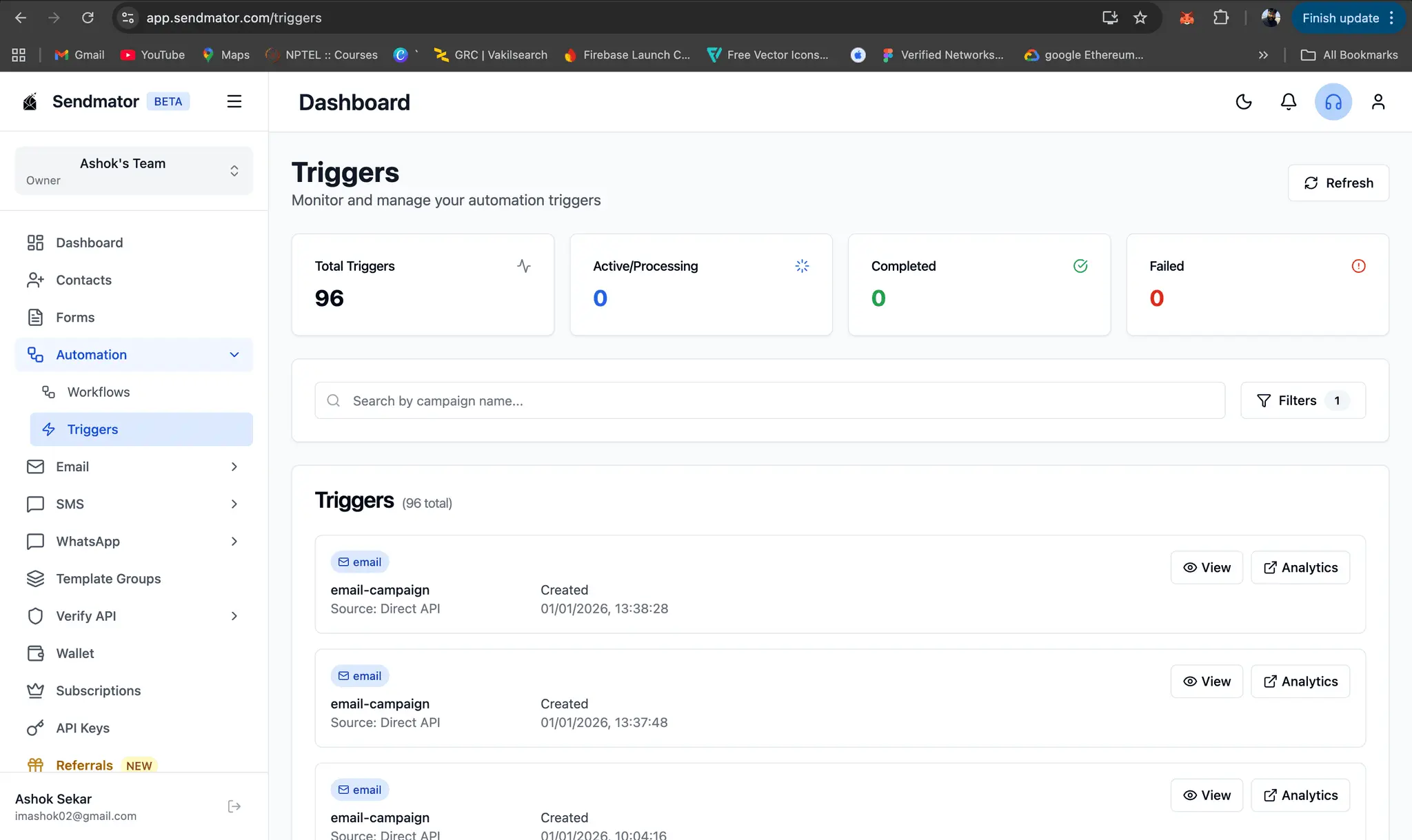The height and width of the screenshot is (840, 1412).
Task: Click the Active/Processing spinner icon
Action: click(802, 266)
